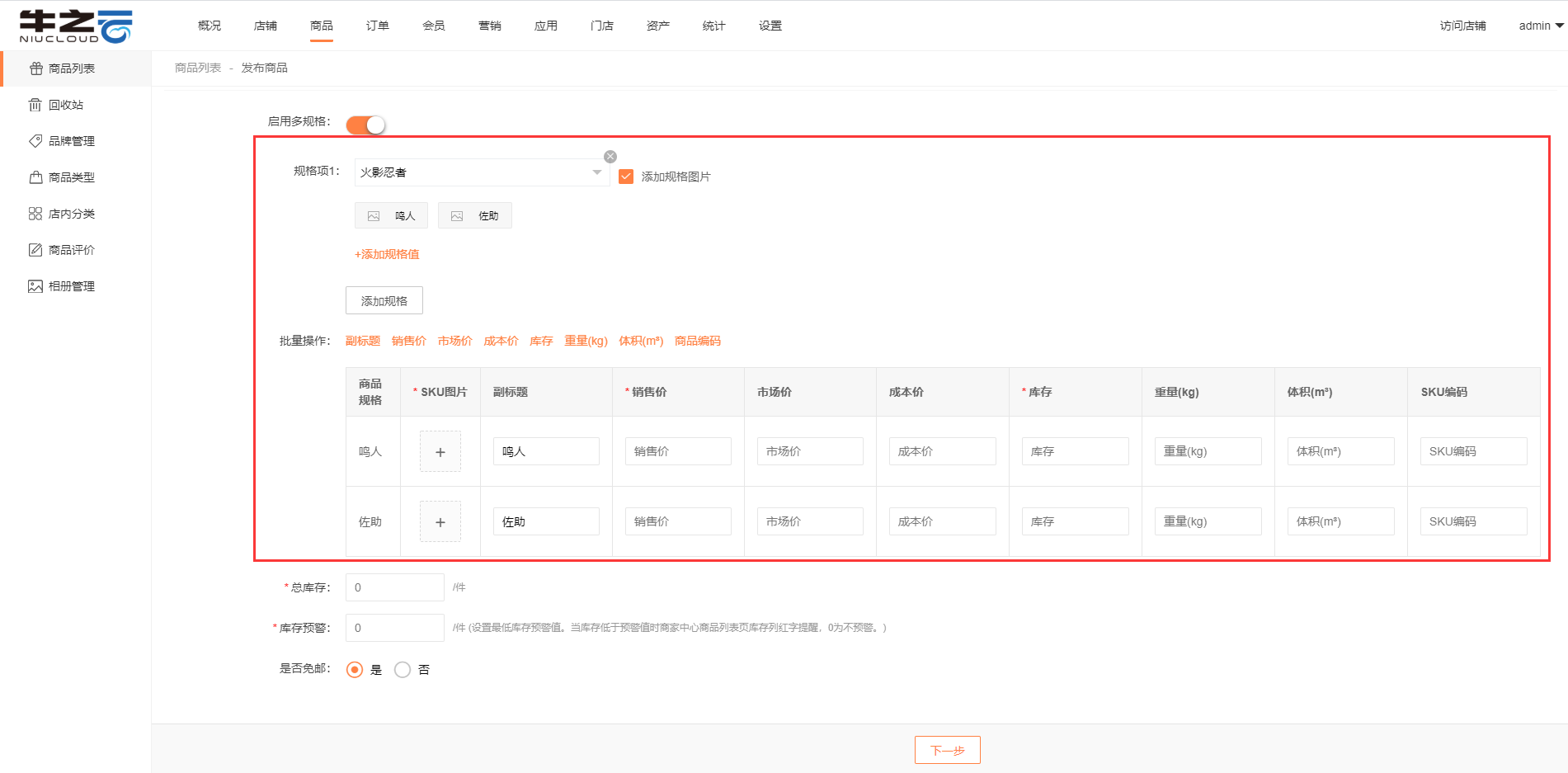Viewport: 1568px width, 773px height.
Task: Batch set 体积(m³)
Action: click(x=641, y=341)
